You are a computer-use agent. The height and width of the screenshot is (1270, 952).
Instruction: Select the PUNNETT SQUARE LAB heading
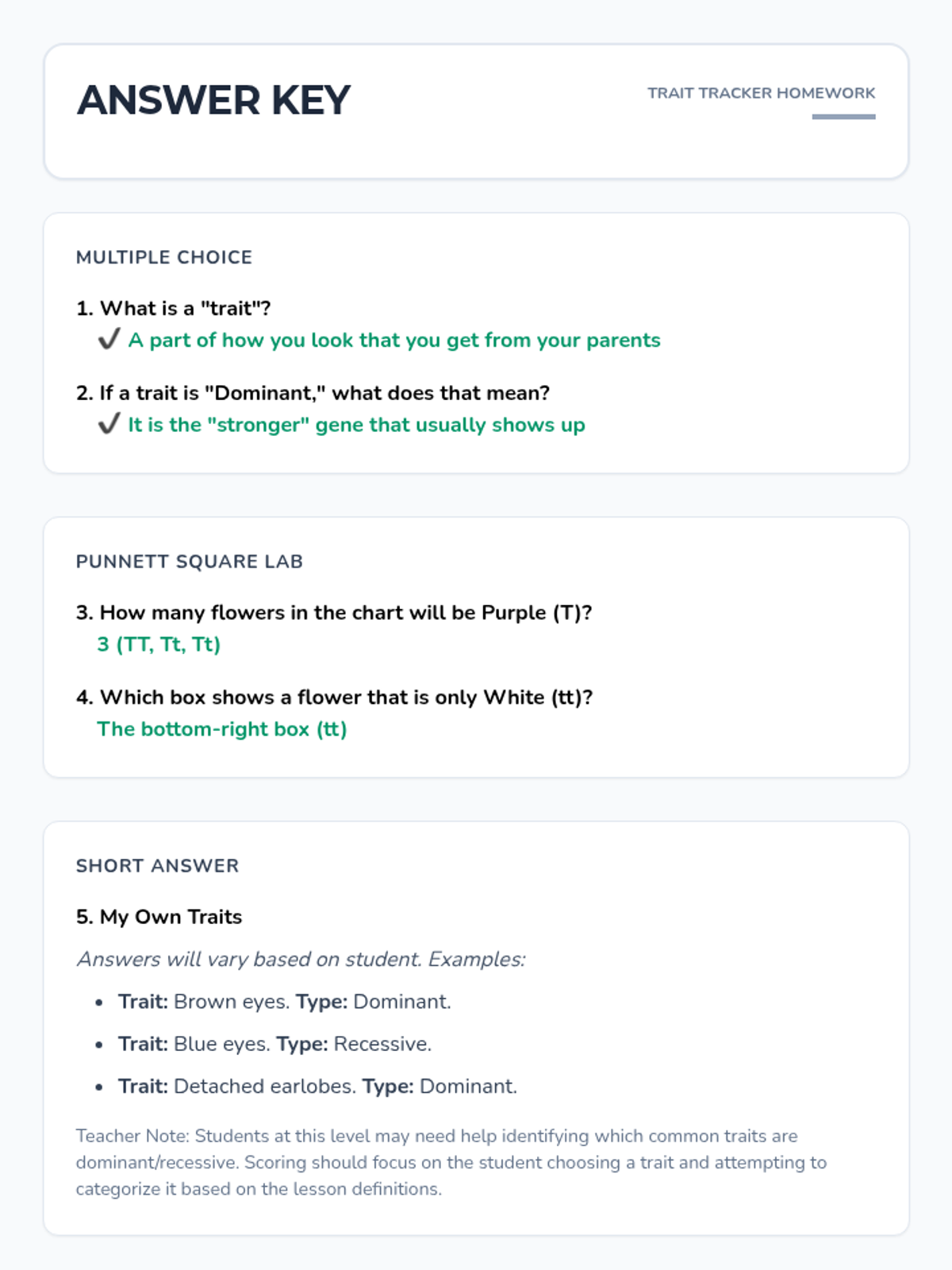(x=190, y=561)
